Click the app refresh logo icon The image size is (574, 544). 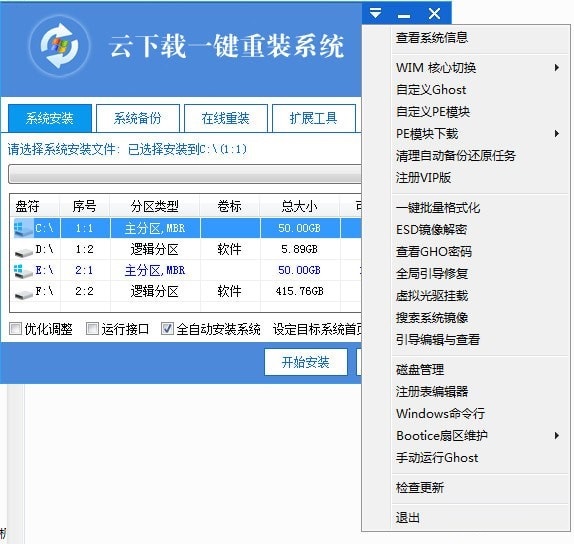[x=60, y=46]
